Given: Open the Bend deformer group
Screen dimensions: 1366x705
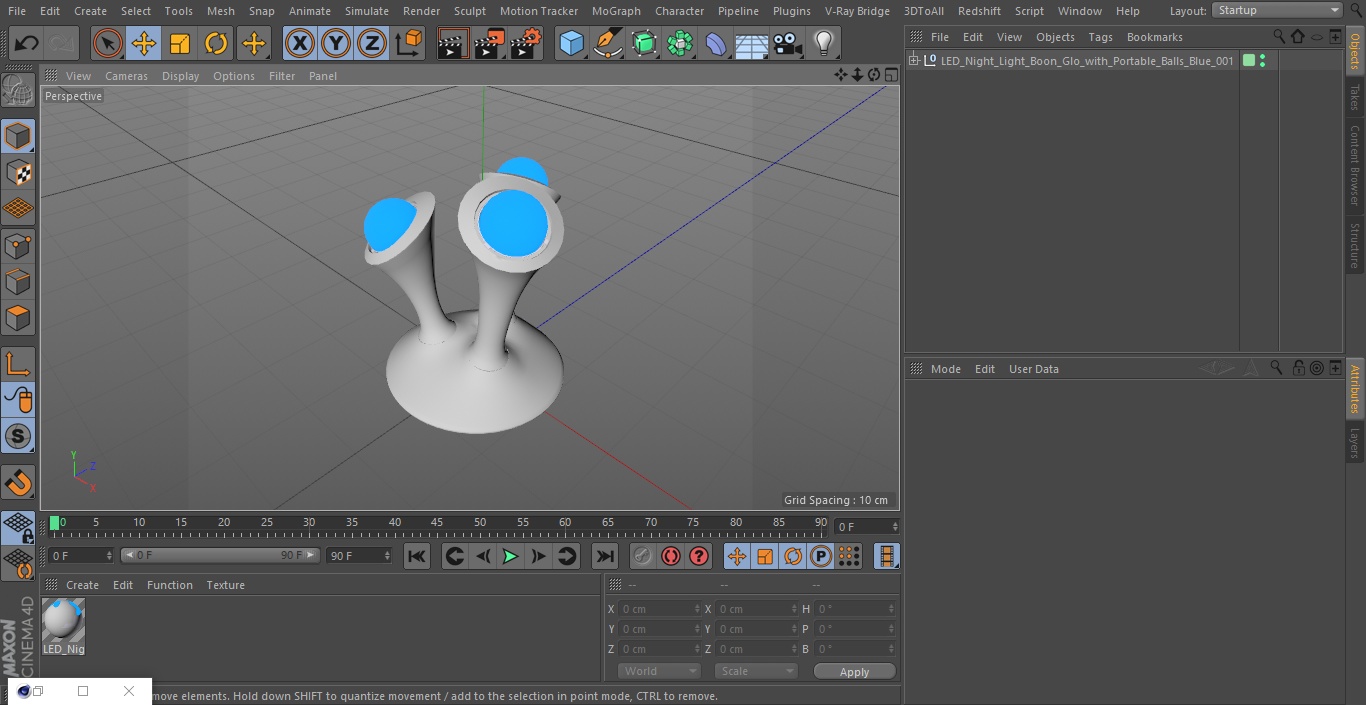Looking at the screenshot, I should coord(716,44).
